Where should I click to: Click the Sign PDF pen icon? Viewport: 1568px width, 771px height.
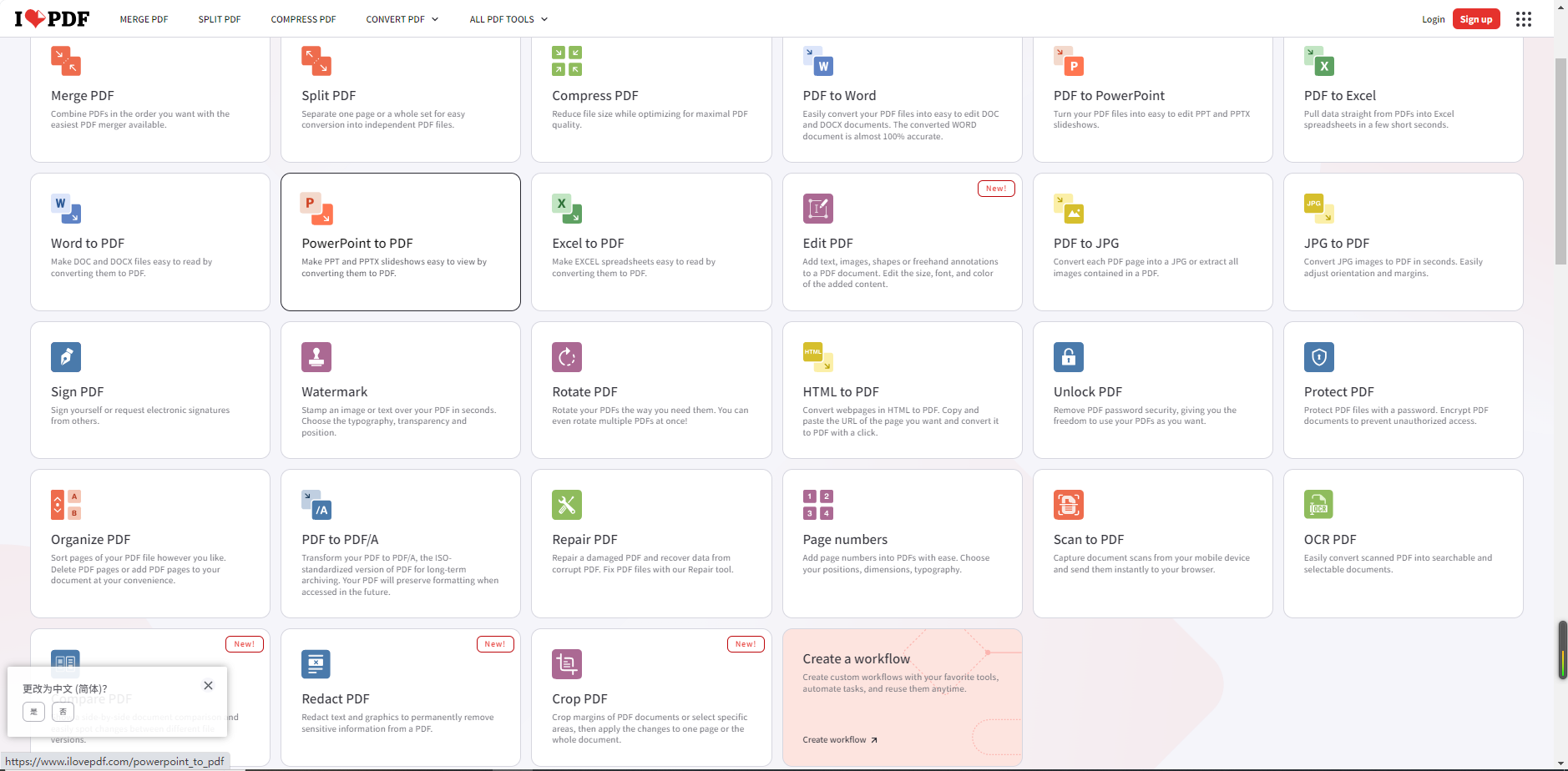coord(65,357)
